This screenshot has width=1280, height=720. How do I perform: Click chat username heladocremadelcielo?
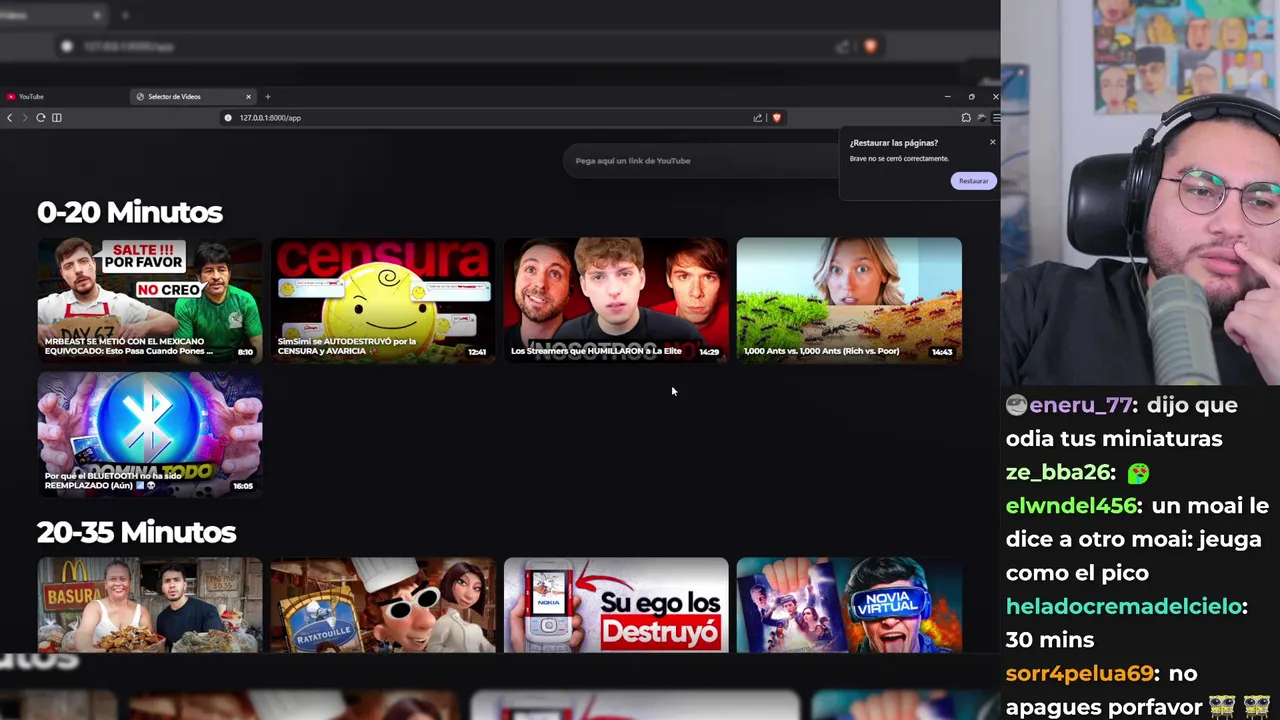point(1123,606)
